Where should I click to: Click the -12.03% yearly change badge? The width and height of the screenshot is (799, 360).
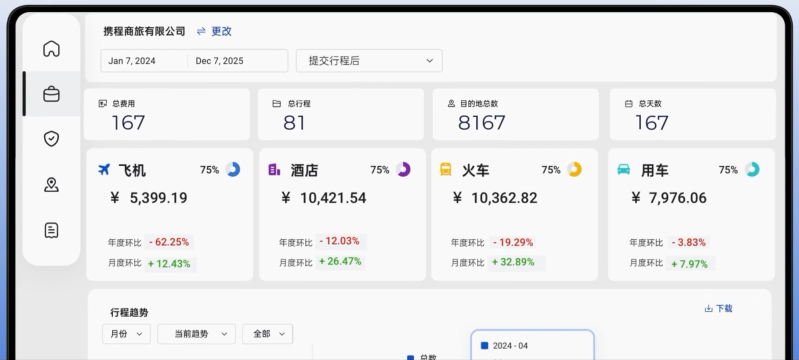click(340, 241)
